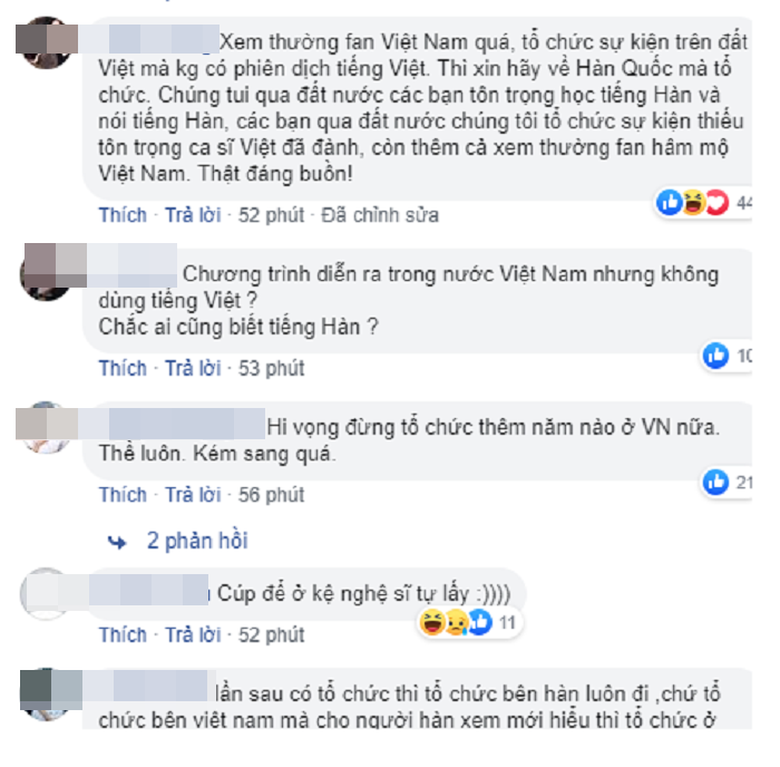The height and width of the screenshot is (767, 780).
Task: Open the '56 phút' comment timestamp
Action: pos(271,495)
